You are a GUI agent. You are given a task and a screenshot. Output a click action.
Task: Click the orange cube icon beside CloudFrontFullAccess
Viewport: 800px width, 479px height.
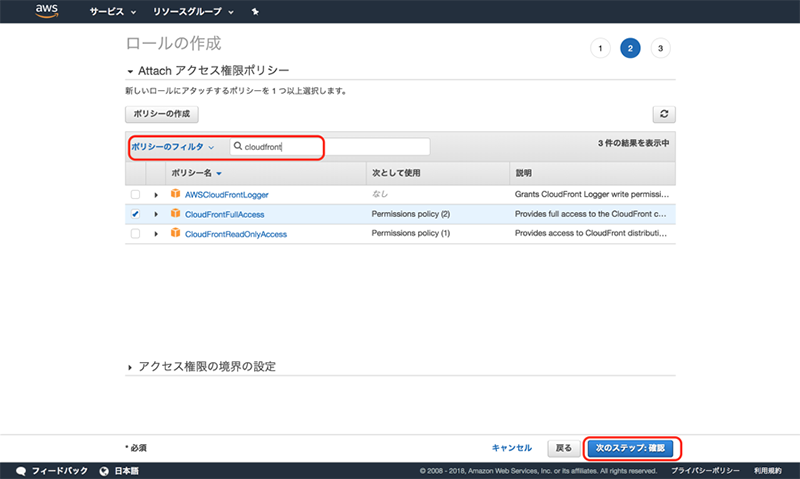tap(174, 214)
